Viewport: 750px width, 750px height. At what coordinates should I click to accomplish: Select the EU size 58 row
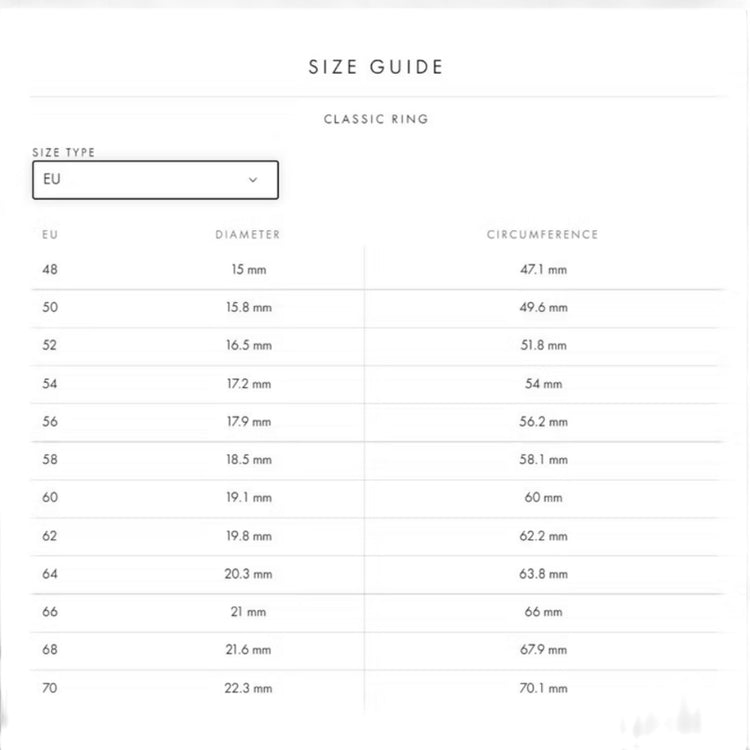point(379,460)
